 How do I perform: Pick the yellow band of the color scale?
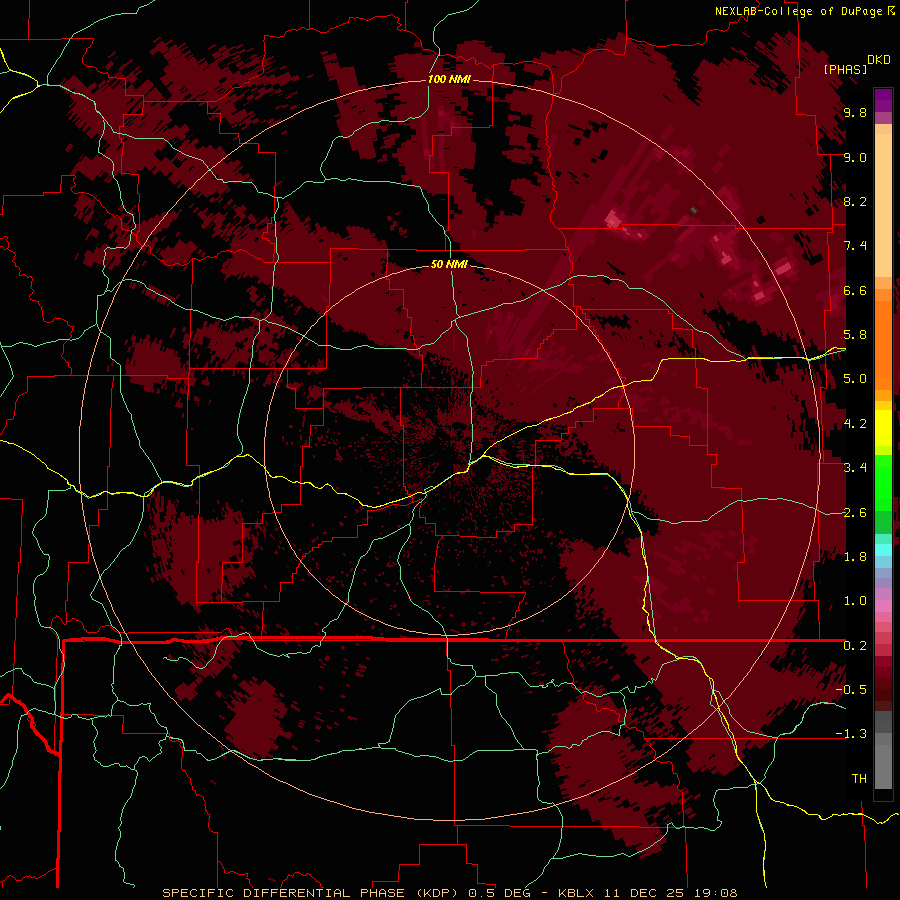883,428
